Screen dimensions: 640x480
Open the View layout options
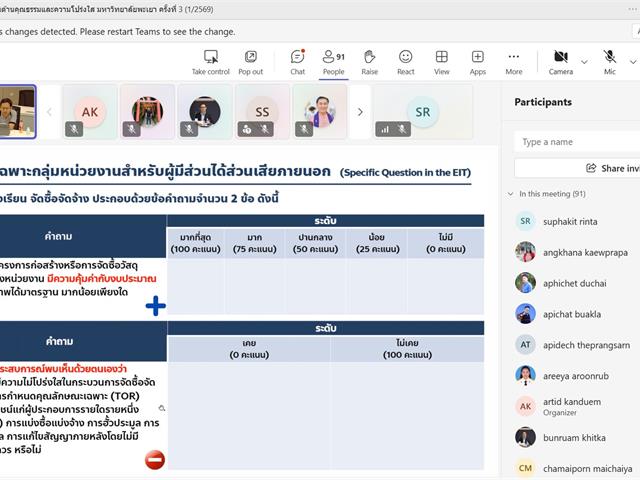(442, 62)
